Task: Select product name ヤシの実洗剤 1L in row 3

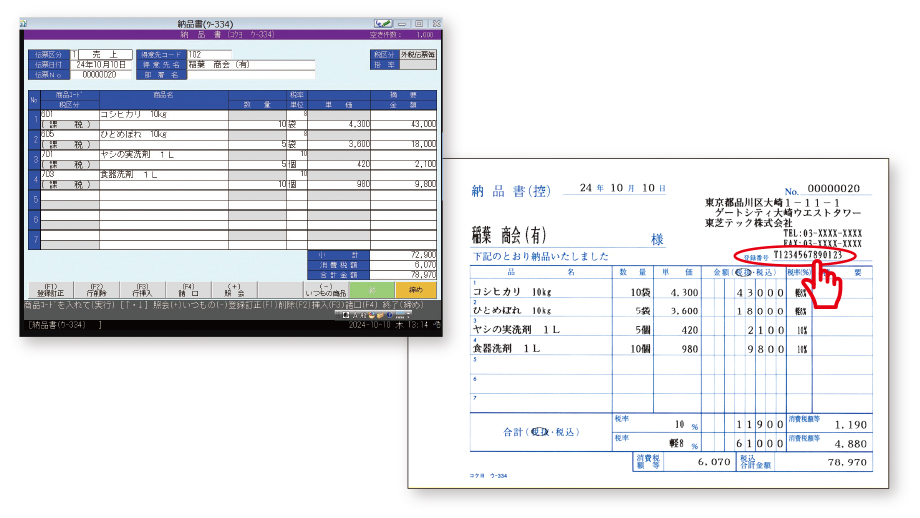Action: [137, 154]
